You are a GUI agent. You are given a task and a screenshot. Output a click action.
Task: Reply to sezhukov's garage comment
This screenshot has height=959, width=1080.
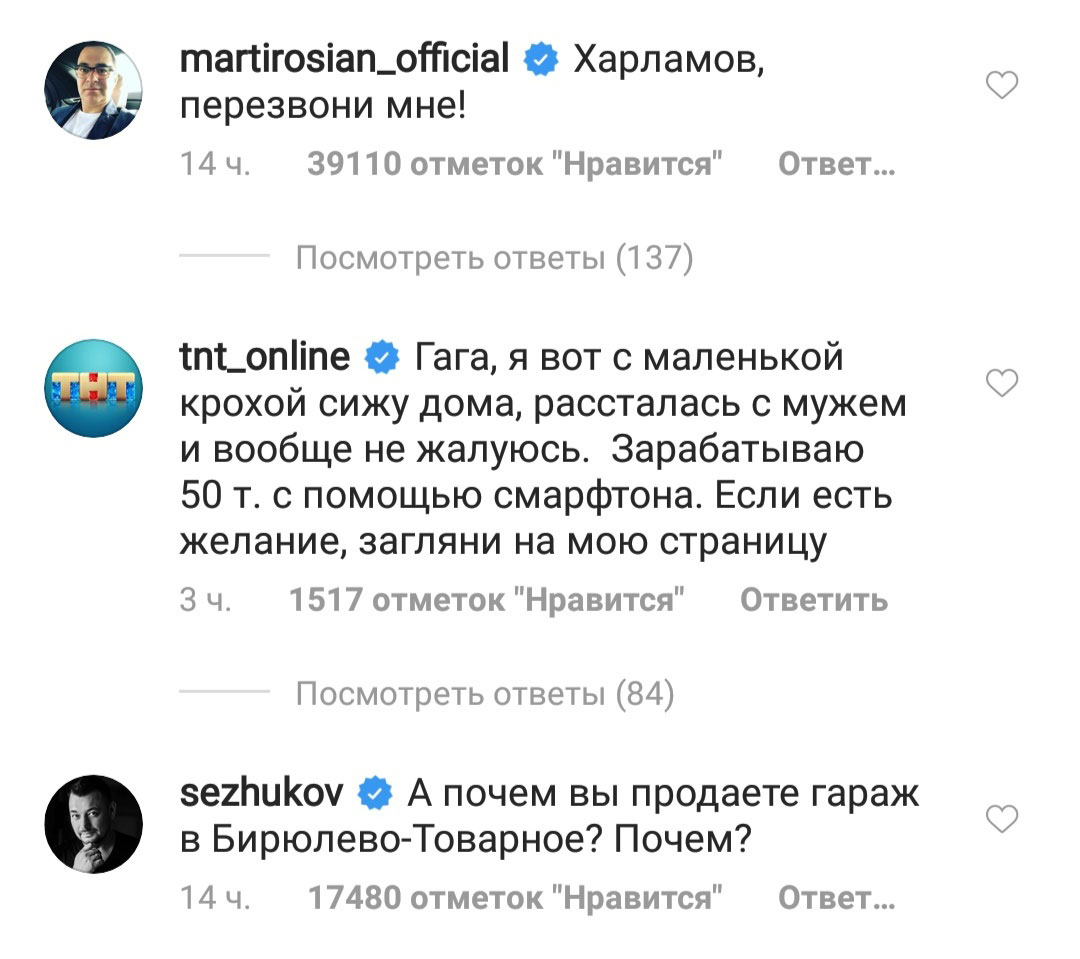coord(836,899)
